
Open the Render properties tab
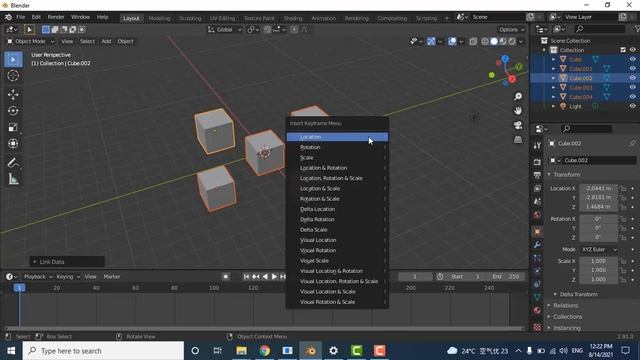click(537, 162)
